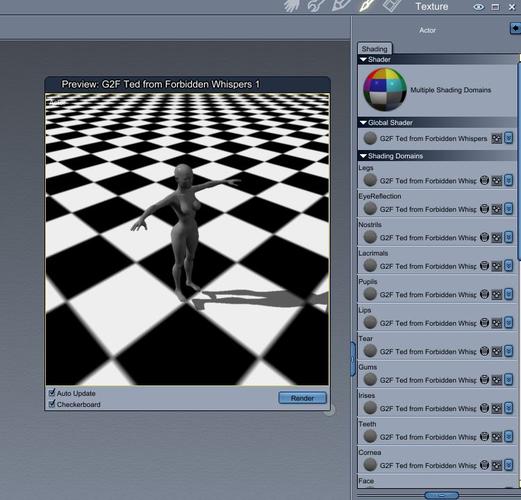Click the properties panel vertical scrollbar
Viewport: 521px width, 500px height.
519,160
